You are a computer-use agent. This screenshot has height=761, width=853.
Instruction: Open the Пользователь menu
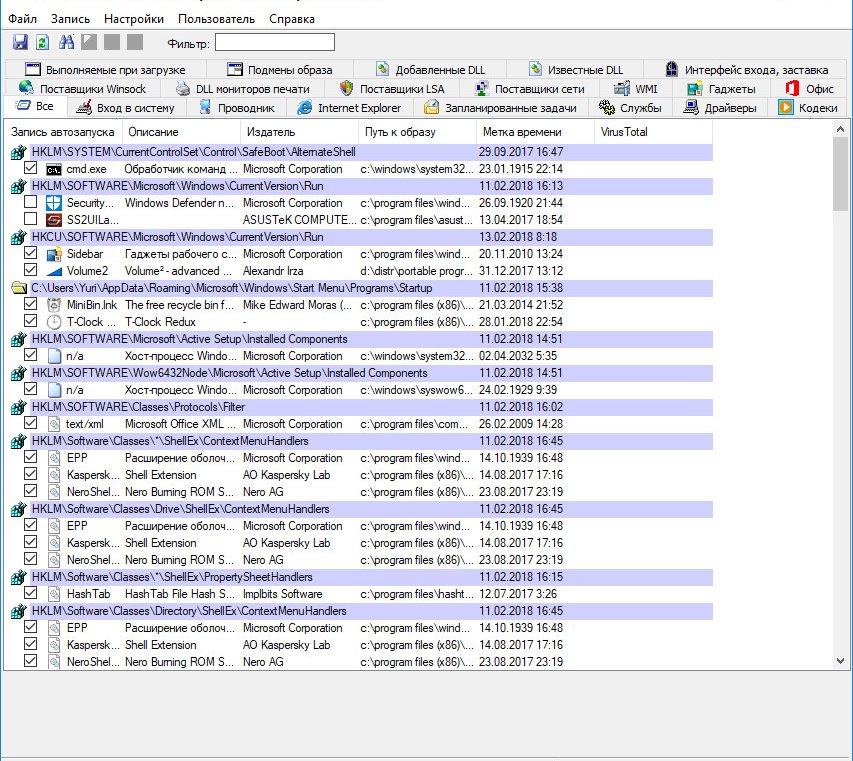tap(217, 19)
